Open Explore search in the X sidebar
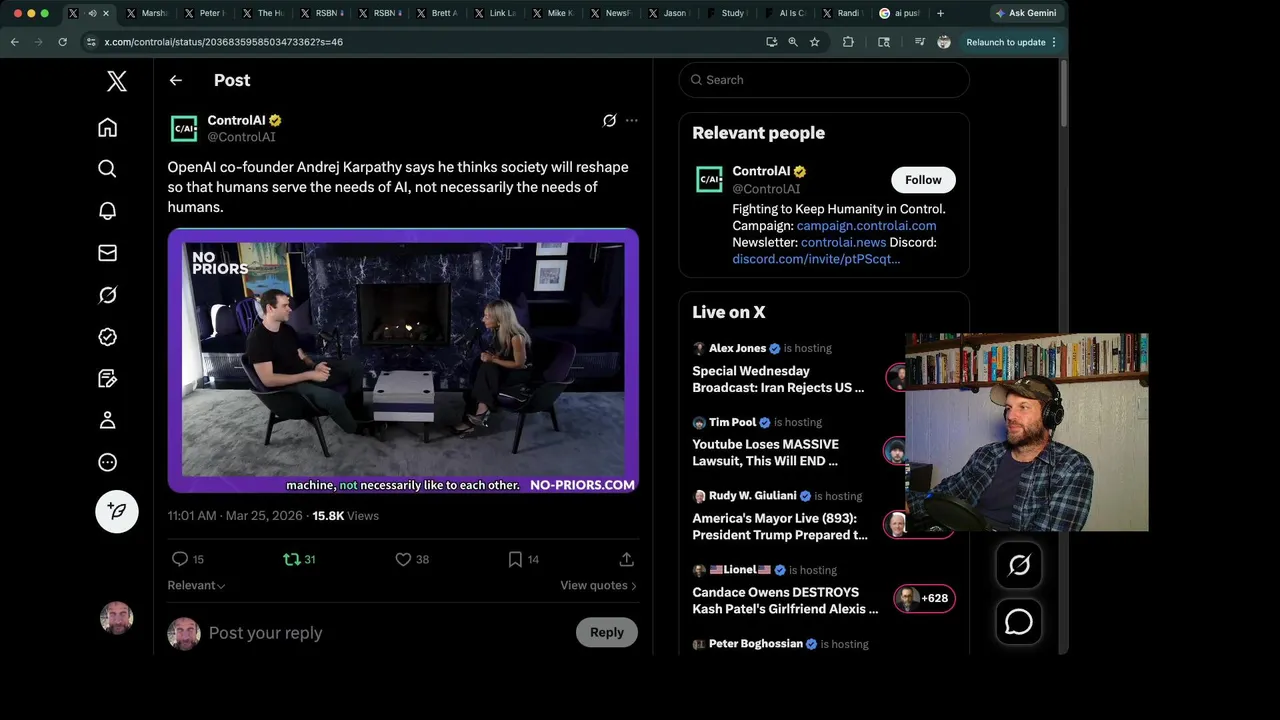The height and width of the screenshot is (720, 1280). pos(107,169)
